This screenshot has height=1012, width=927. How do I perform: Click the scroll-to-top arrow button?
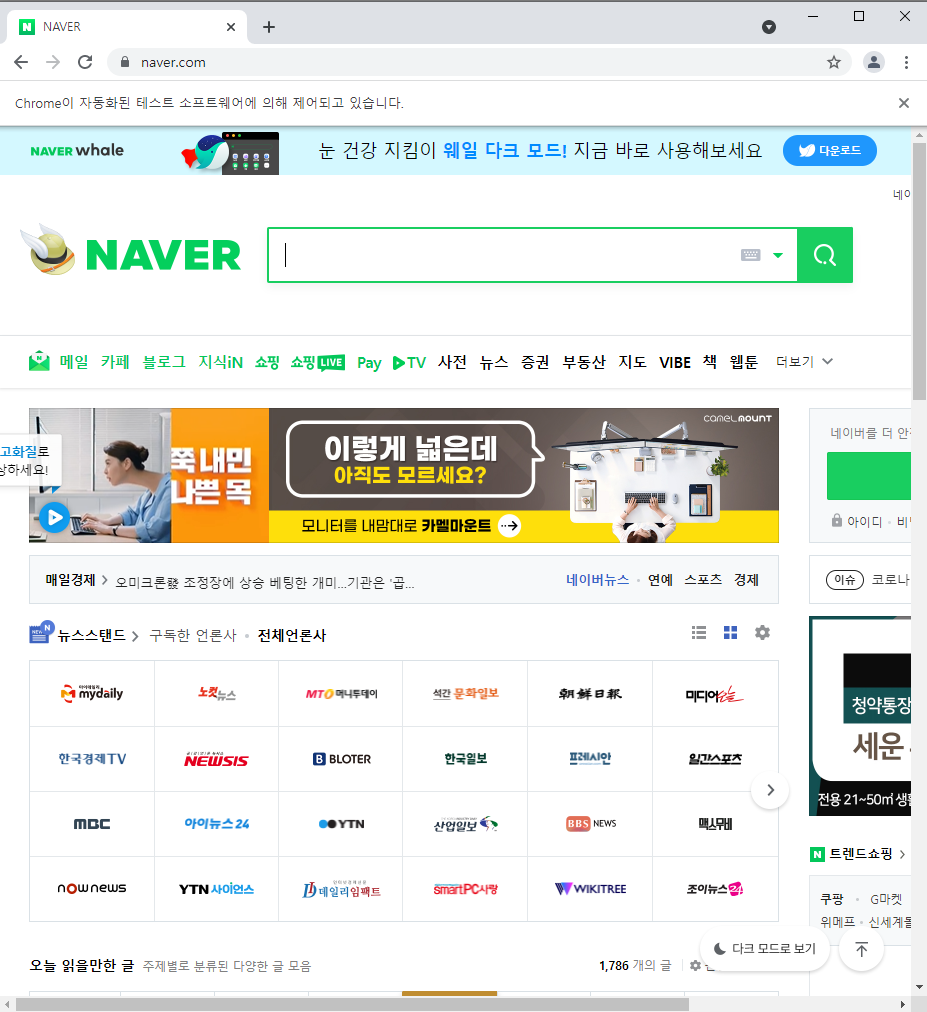point(861,949)
